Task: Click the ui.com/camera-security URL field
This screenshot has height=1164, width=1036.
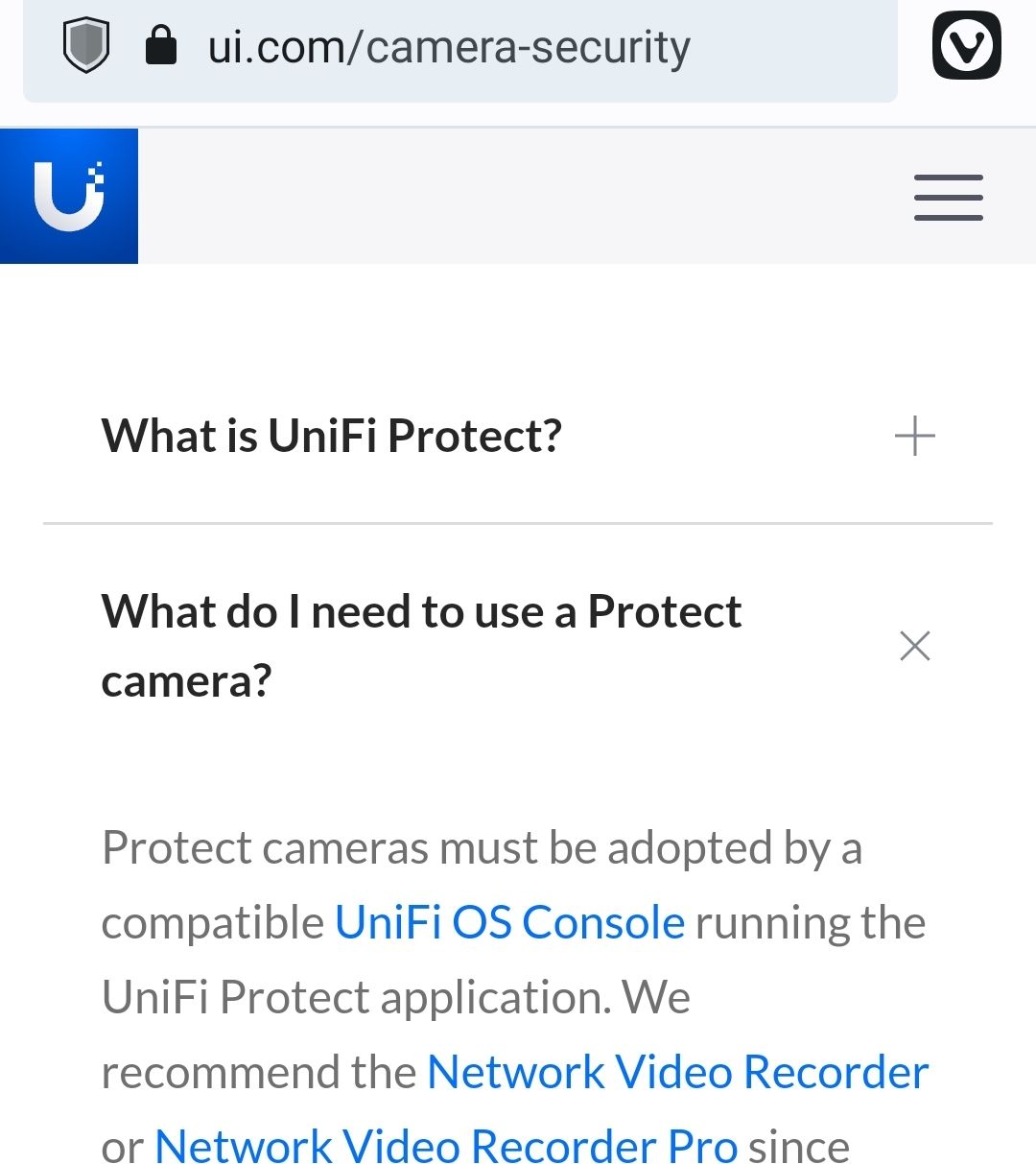Action: tap(449, 47)
